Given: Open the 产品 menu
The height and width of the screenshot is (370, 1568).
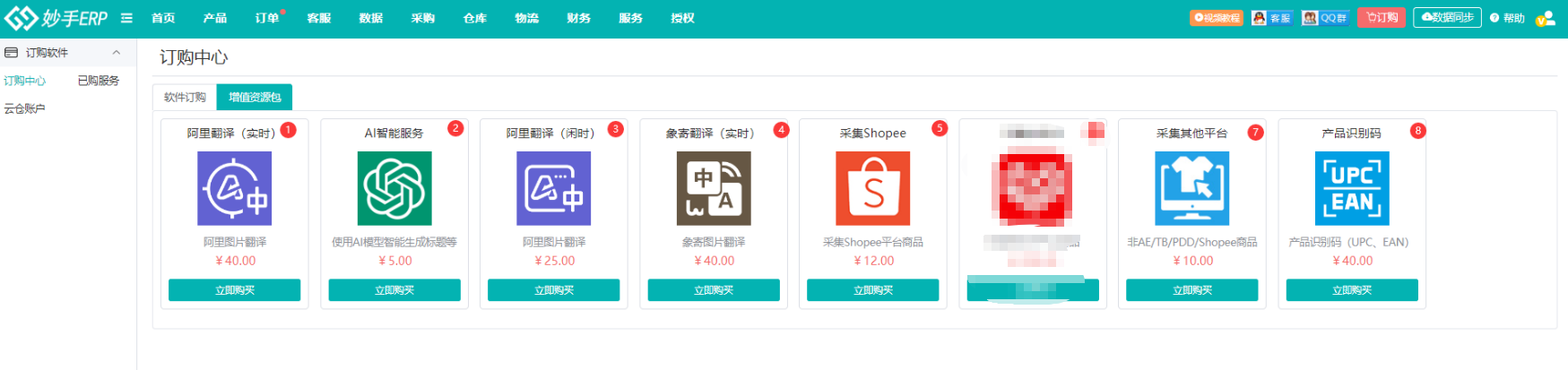Looking at the screenshot, I should (x=215, y=18).
